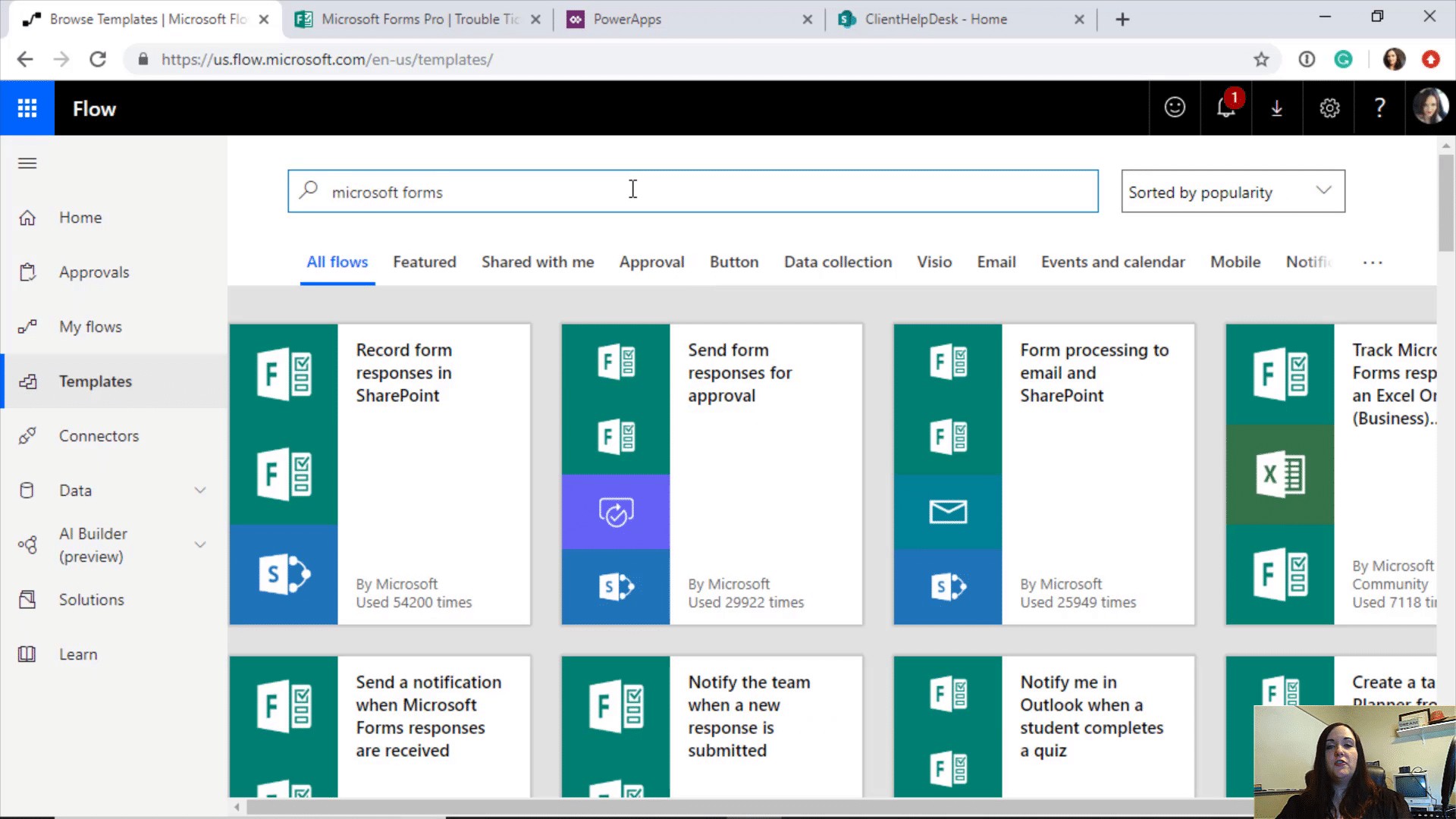
Task: Open the settings gear icon
Action: [1329, 108]
